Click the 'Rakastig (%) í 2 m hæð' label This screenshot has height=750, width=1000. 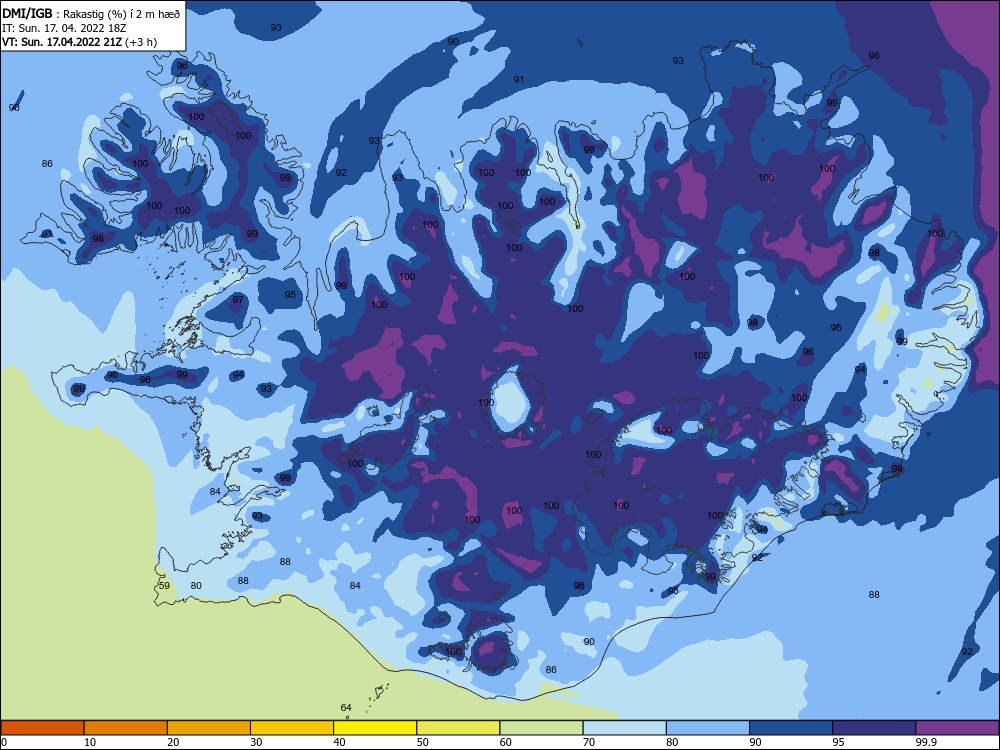(x=122, y=14)
